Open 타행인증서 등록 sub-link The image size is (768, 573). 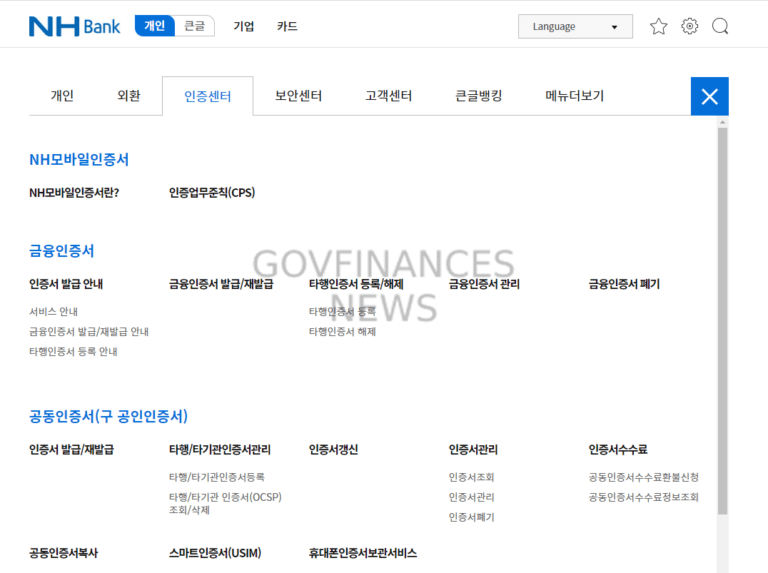click(342, 311)
